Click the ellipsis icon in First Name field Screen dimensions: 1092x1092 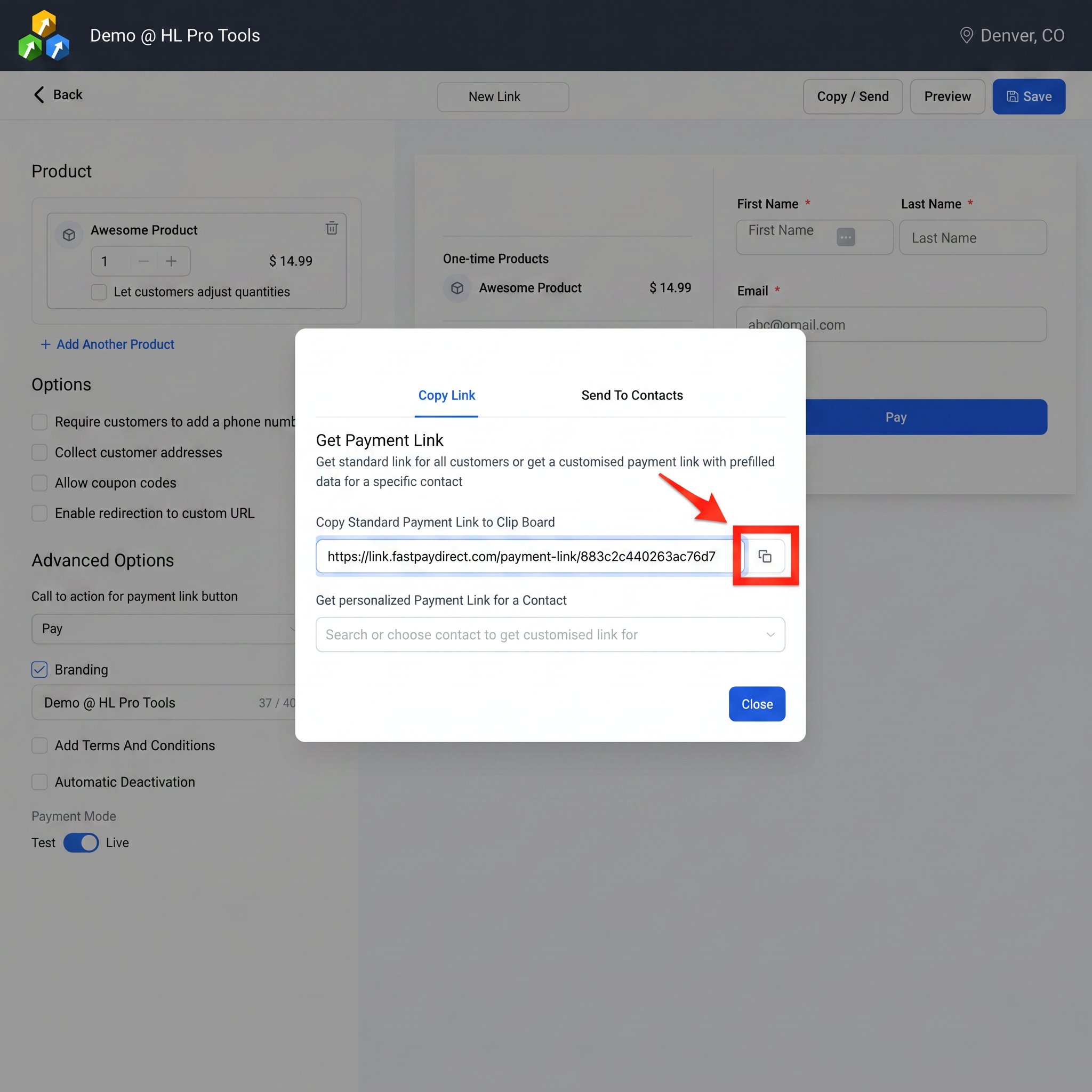pyautogui.click(x=846, y=237)
